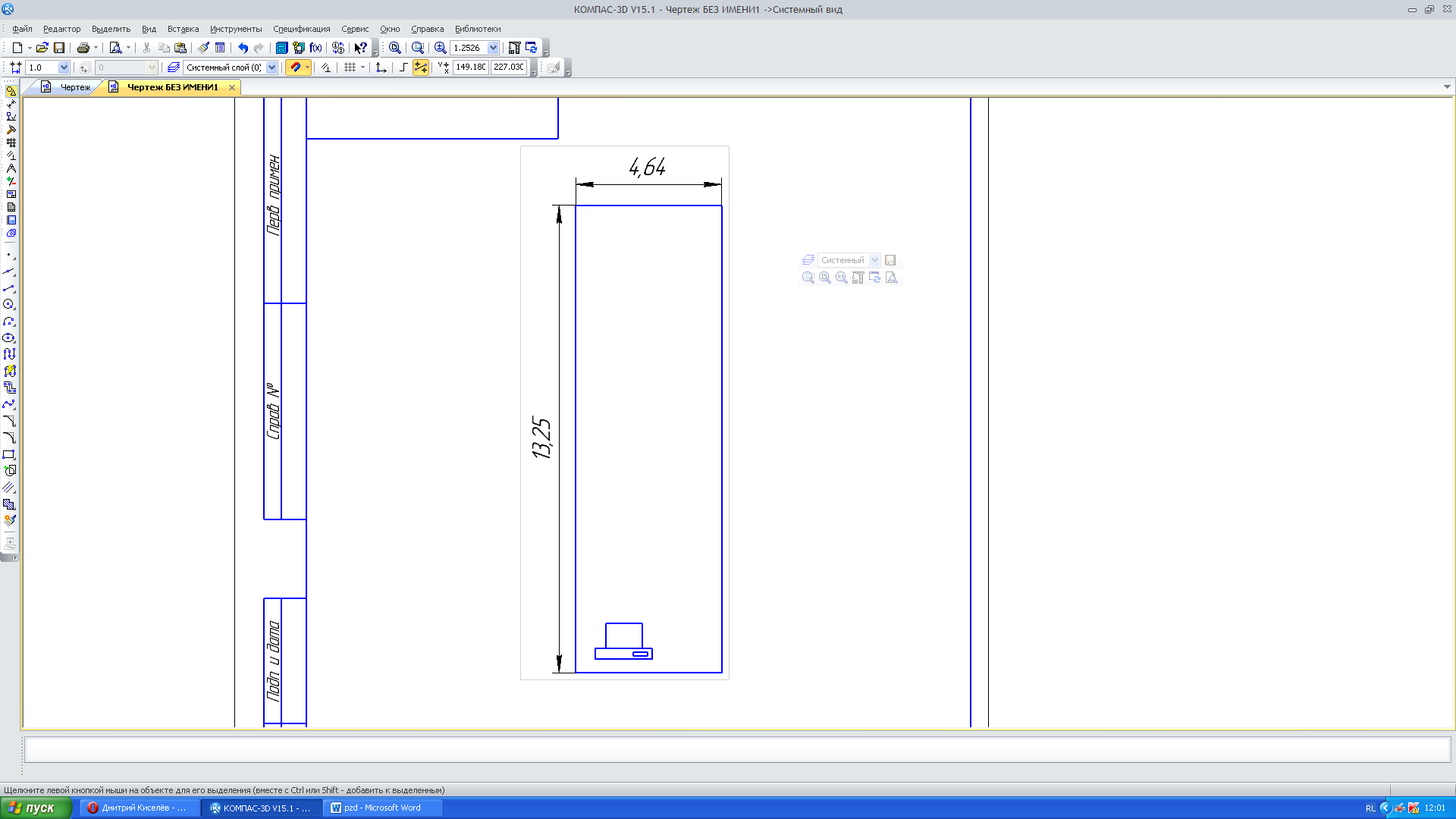This screenshot has height=819, width=1456.
Task: Open the Редактор menu
Action: coord(61,29)
